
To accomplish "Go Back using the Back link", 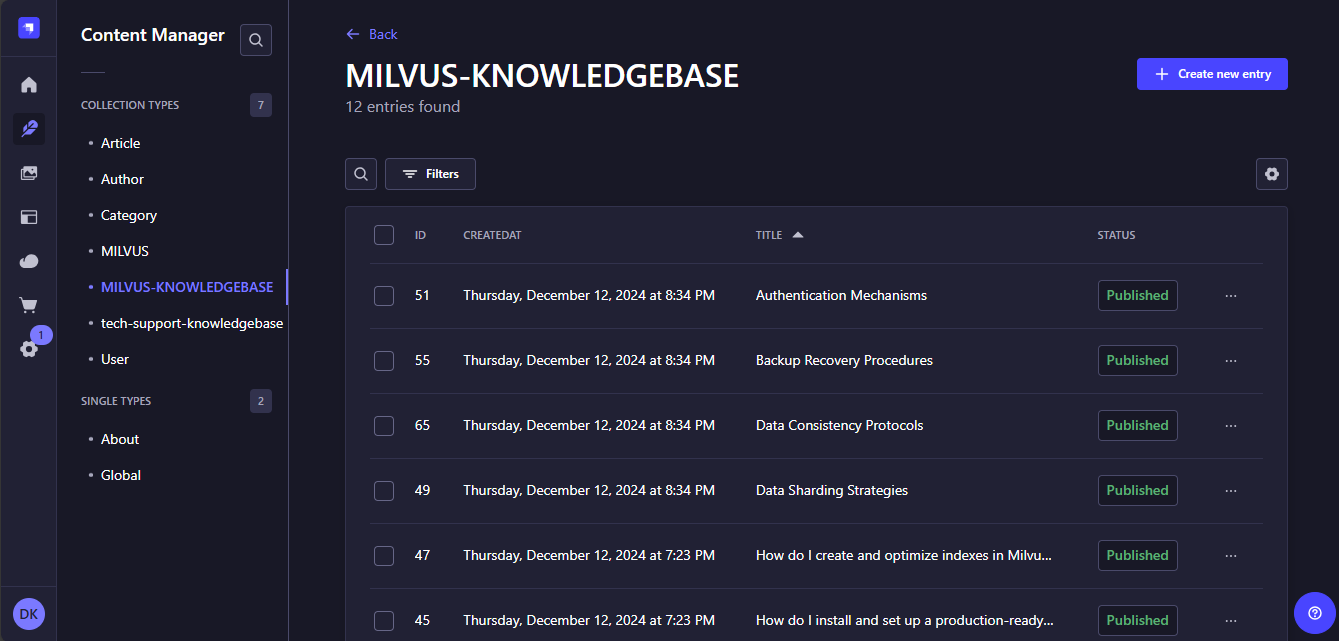I will [372, 34].
